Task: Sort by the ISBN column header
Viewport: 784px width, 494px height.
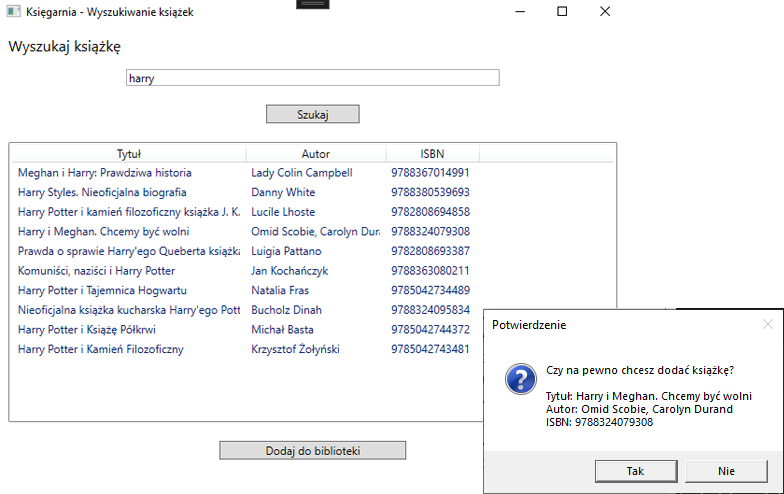Action: tap(432, 154)
